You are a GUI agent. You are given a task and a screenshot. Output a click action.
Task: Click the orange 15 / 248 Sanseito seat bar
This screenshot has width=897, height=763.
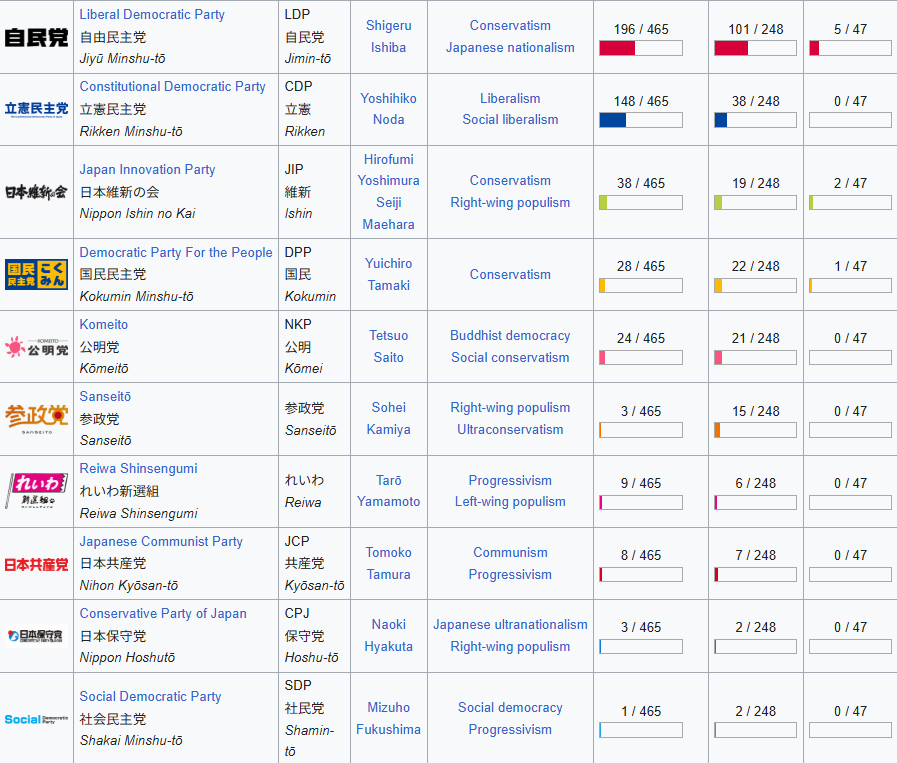[x=755, y=430]
